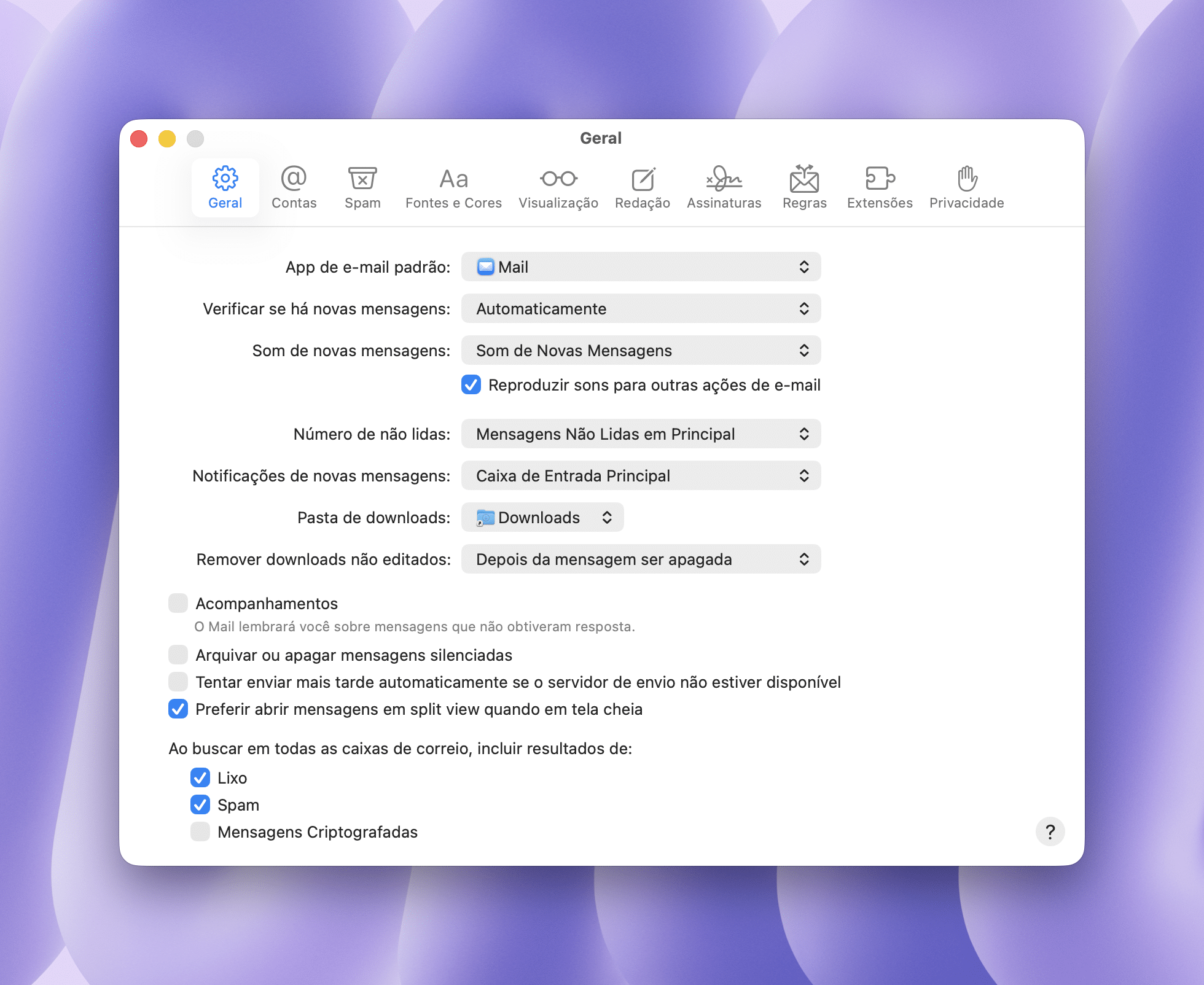Enable Mensagens Criptografadas checkbox
The width and height of the screenshot is (1204, 985).
tap(200, 832)
